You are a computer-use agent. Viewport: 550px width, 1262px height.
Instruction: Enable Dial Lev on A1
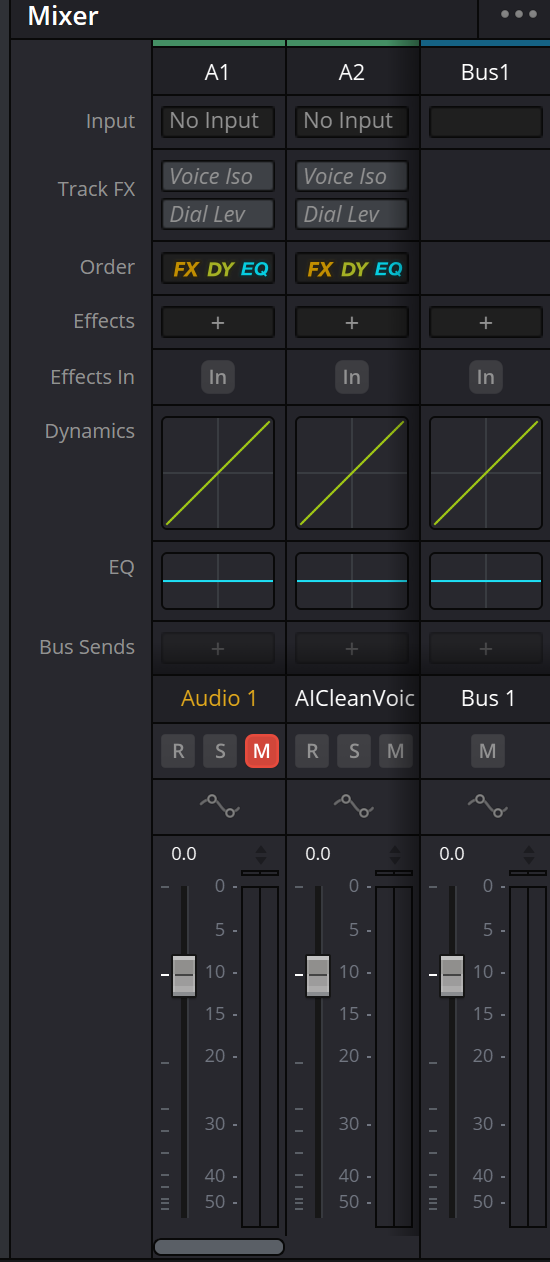coord(218,214)
